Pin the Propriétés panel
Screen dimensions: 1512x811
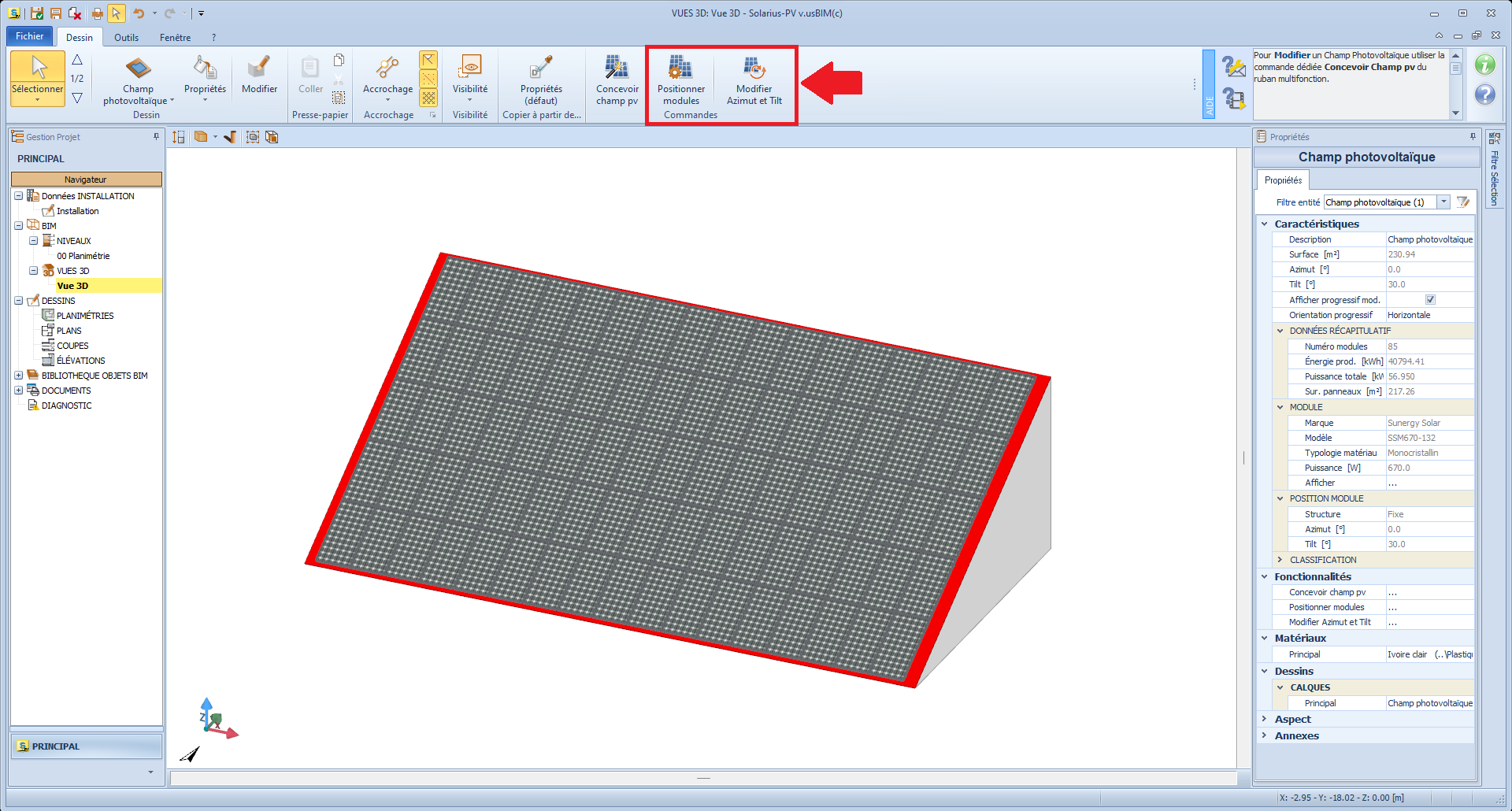tap(1473, 137)
